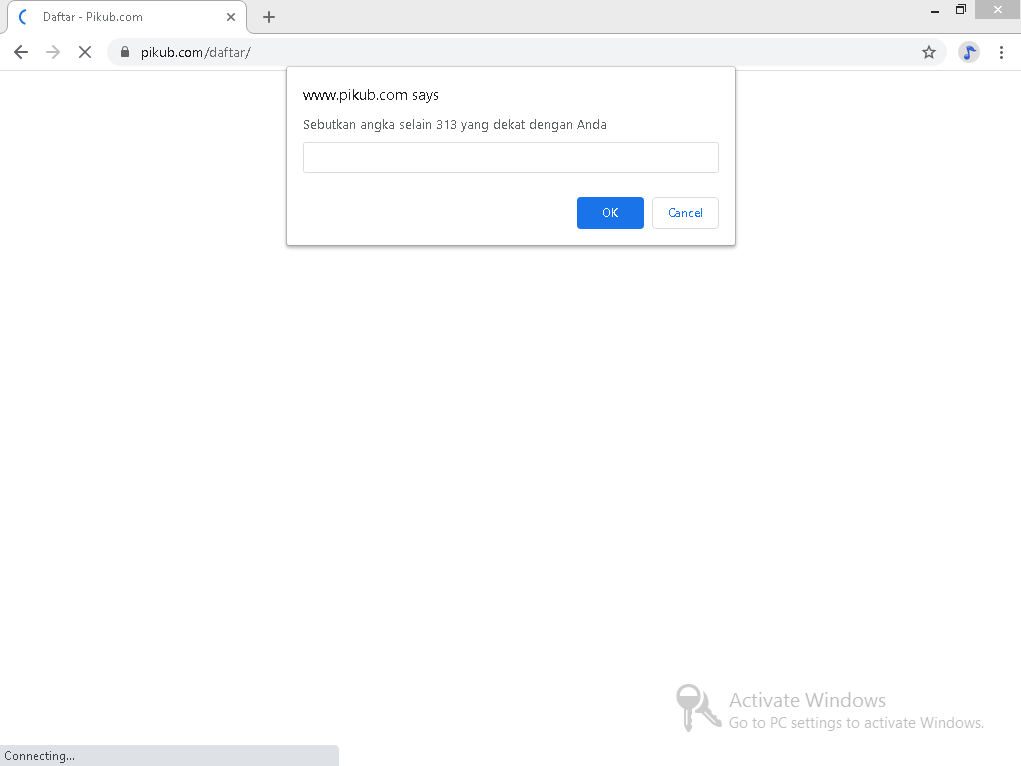Open the profile avatar icon
The height and width of the screenshot is (766, 1021).
coord(968,52)
